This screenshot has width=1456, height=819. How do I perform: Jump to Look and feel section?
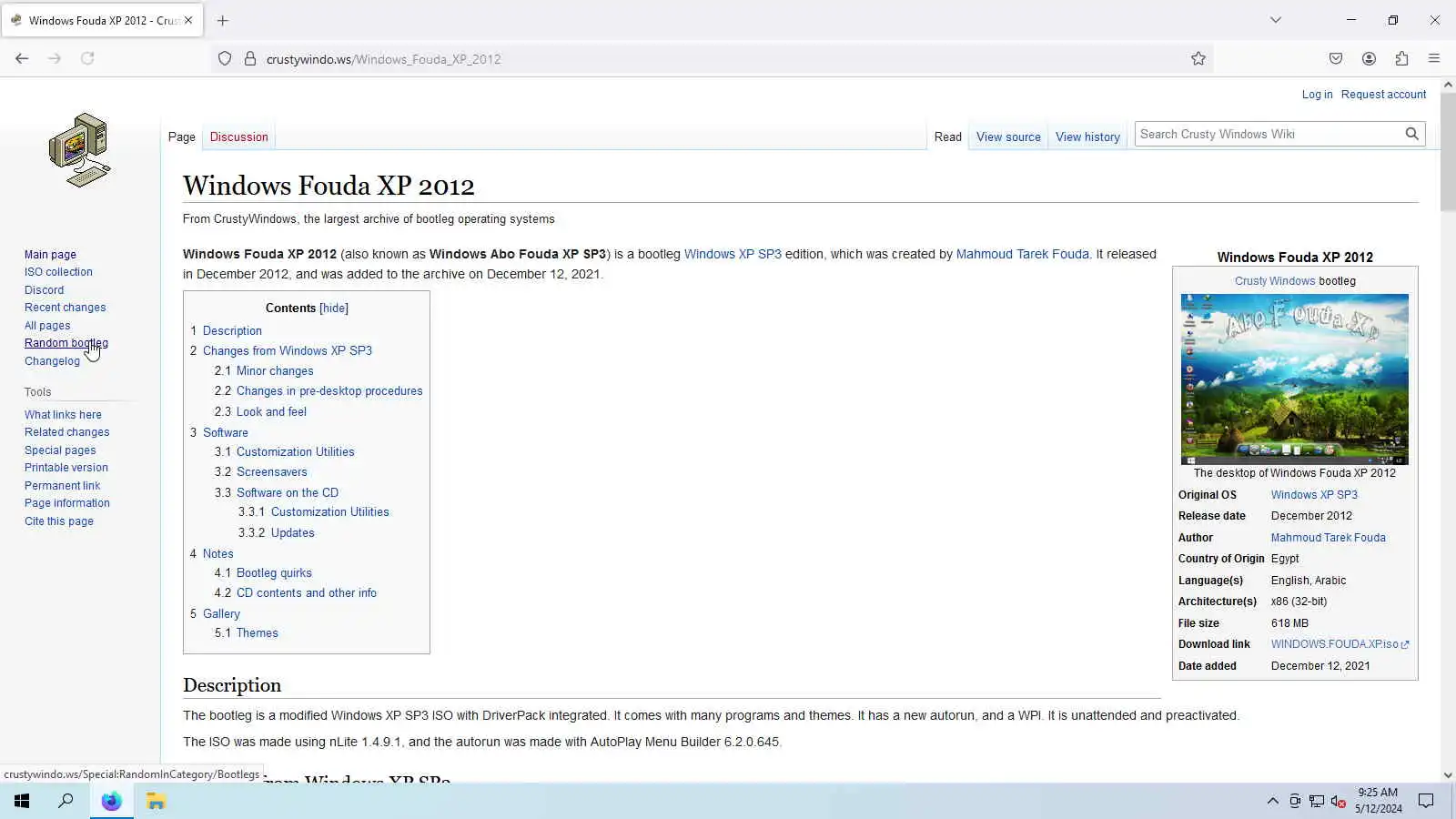click(271, 412)
